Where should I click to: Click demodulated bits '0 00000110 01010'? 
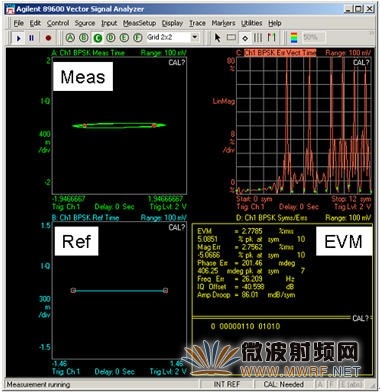pyautogui.click(x=245, y=326)
